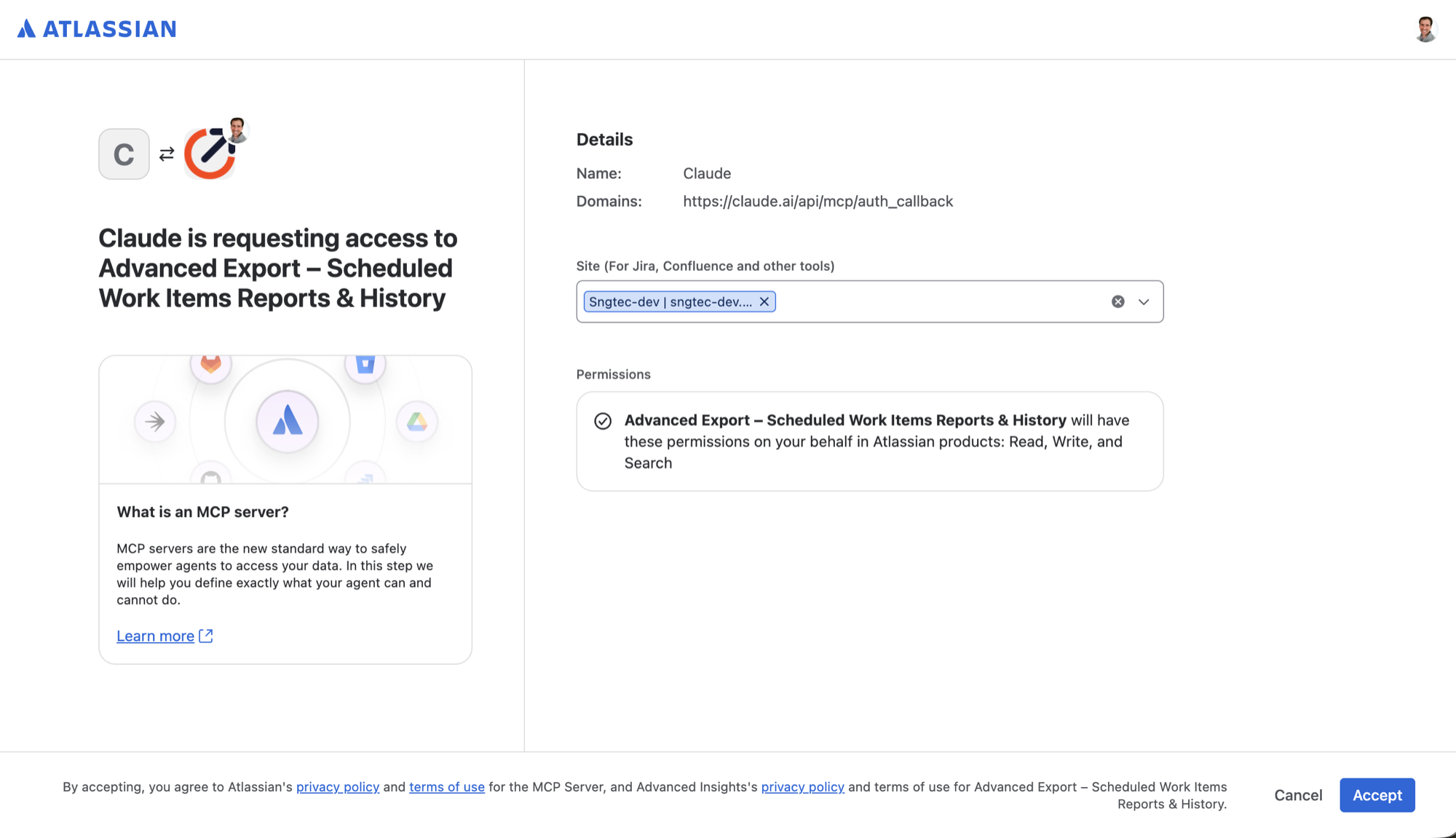Click the Google Drive icon in illustration
1456x838 pixels.
(x=417, y=421)
